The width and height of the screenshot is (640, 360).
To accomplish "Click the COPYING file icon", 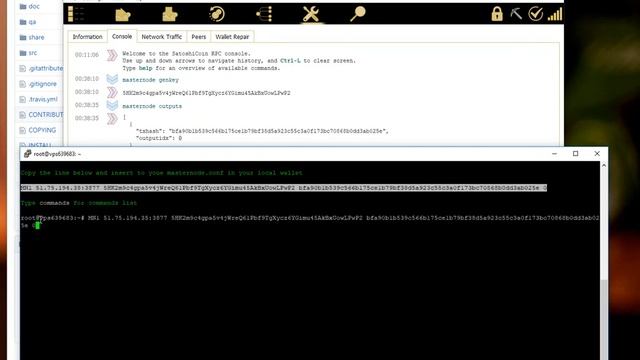I will click(22, 130).
